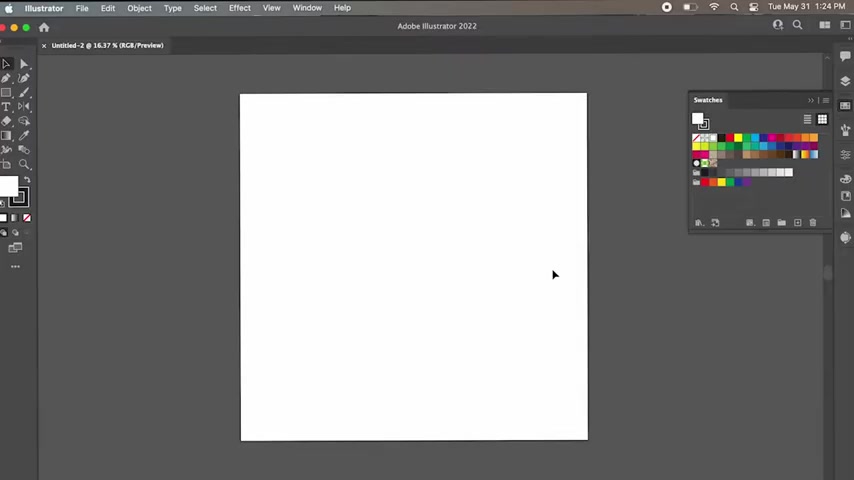
Task: Open the Swatches panel flyout menu
Action: tap(826, 100)
